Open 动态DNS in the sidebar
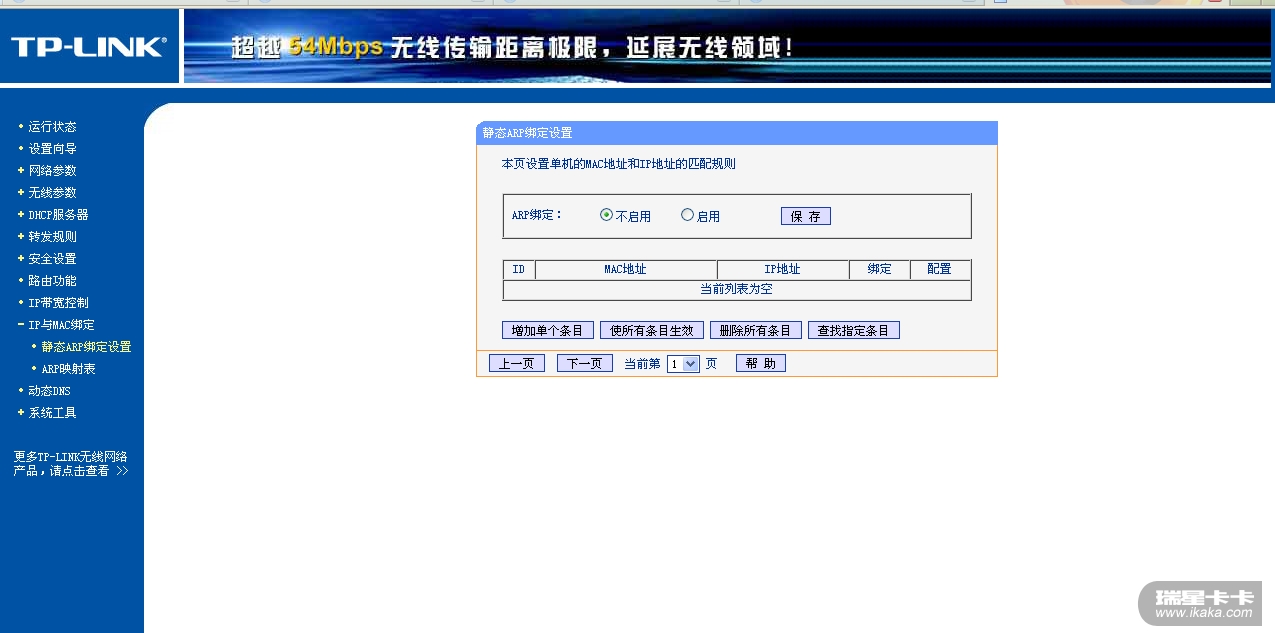 coord(49,391)
